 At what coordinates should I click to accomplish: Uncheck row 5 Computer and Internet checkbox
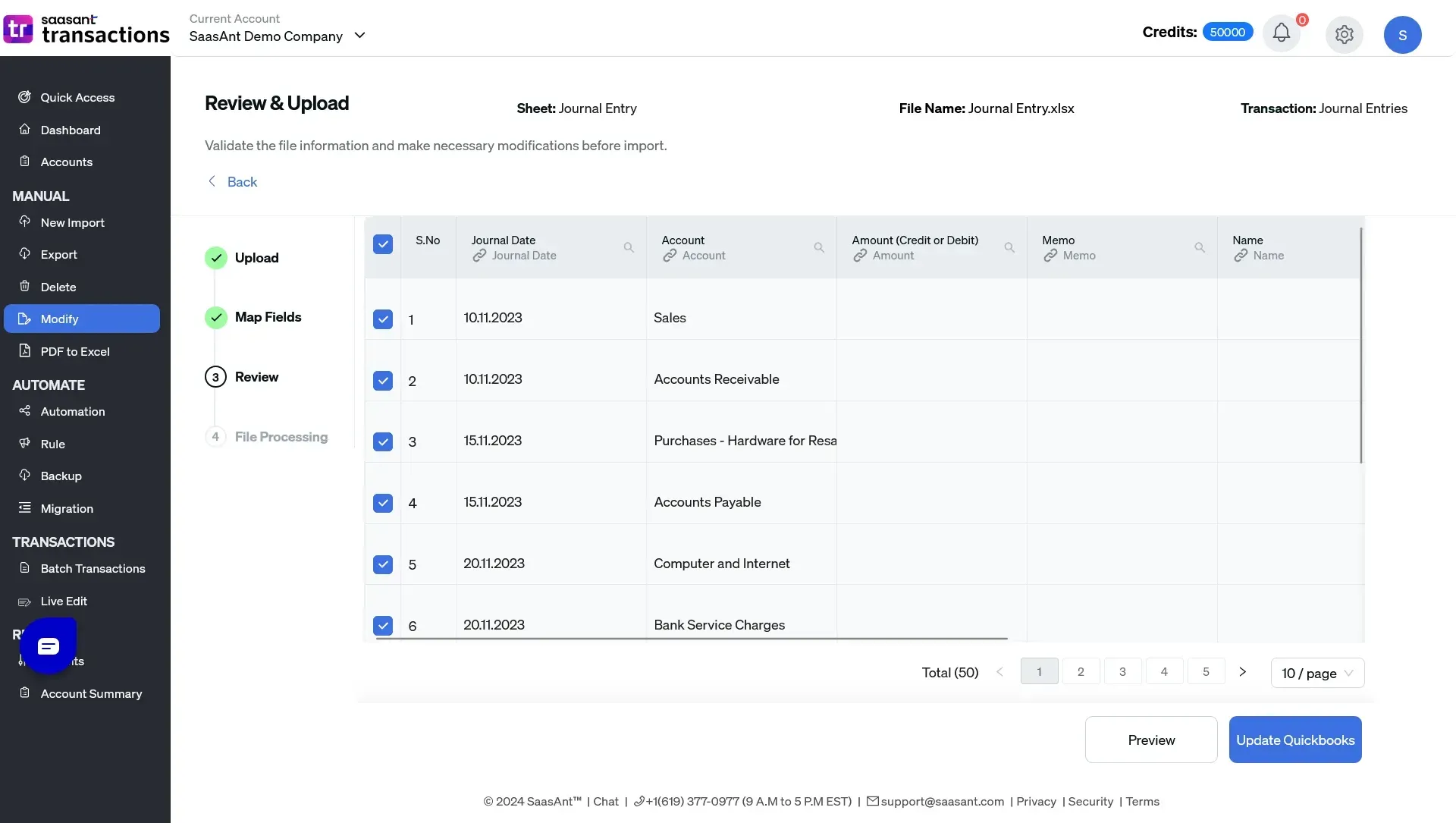tap(383, 564)
